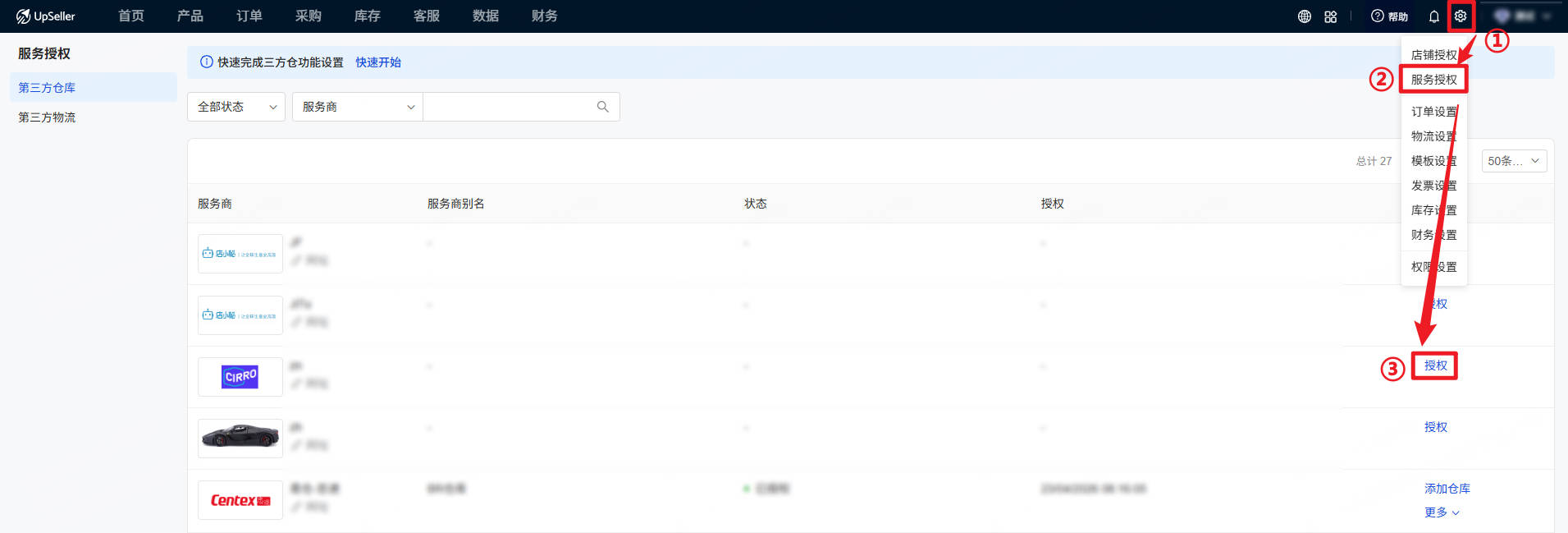Click the 快速开始 link
Image resolution: width=1568 pixels, height=533 pixels.
tap(378, 62)
